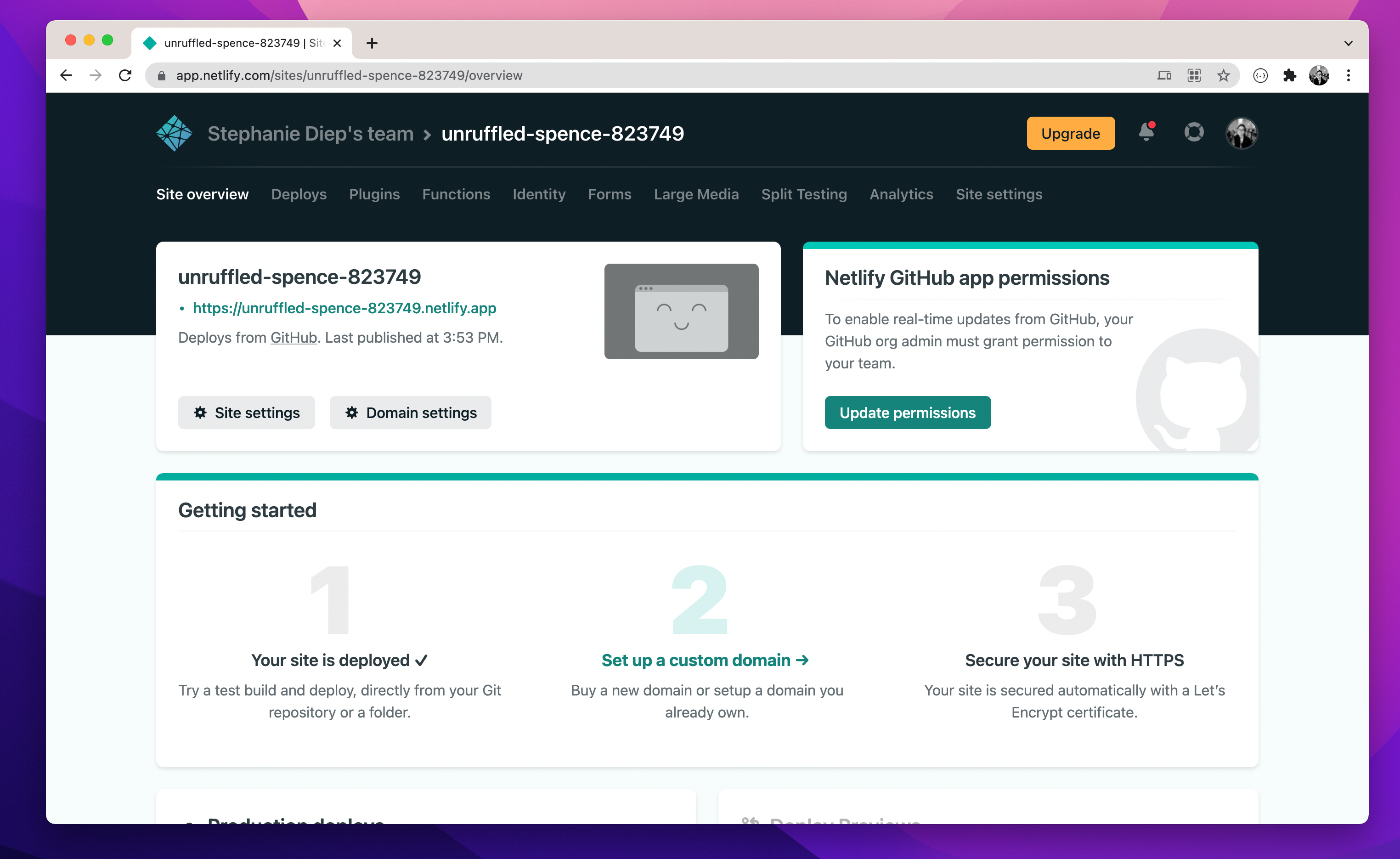Click the site preview thumbnail
Image resolution: width=1400 pixels, height=859 pixels.
(x=681, y=311)
